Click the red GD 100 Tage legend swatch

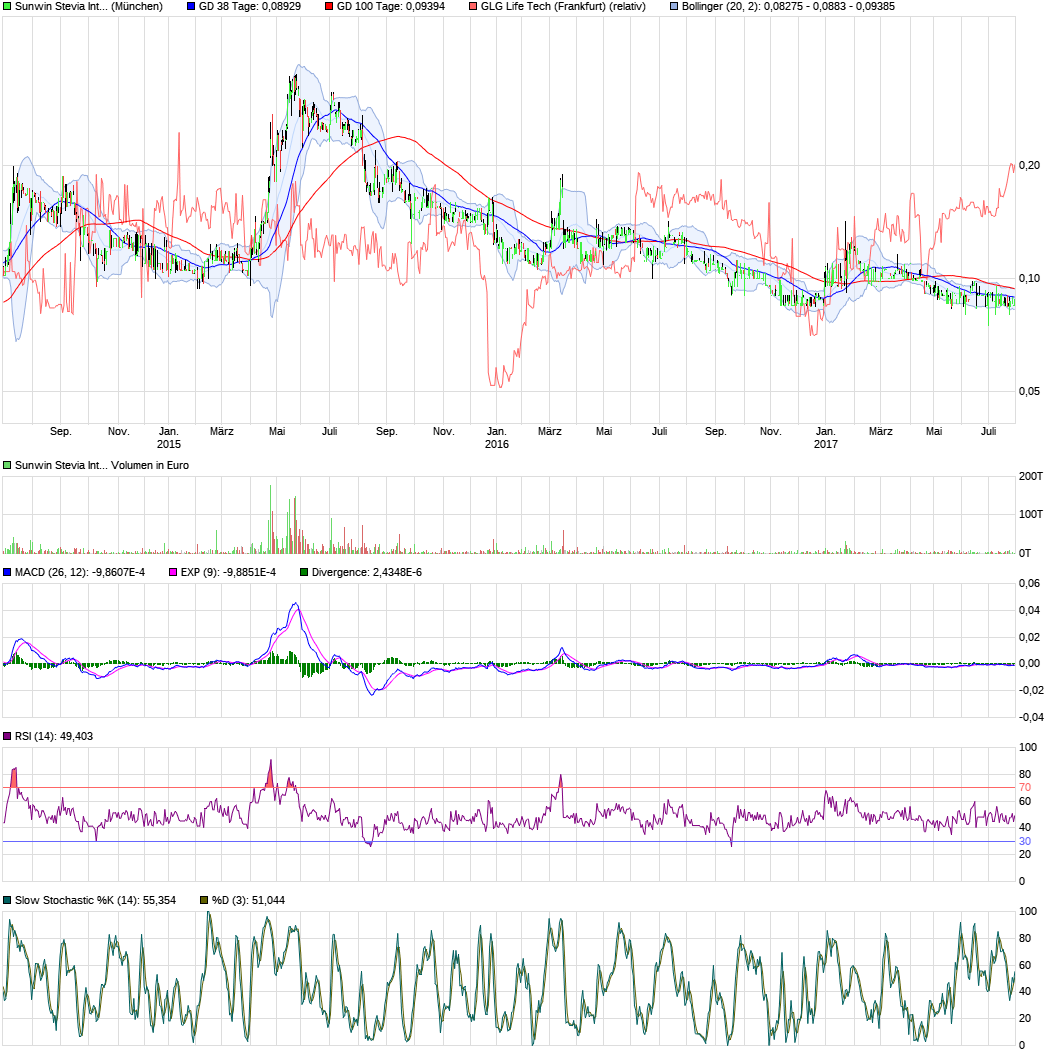[x=329, y=7]
